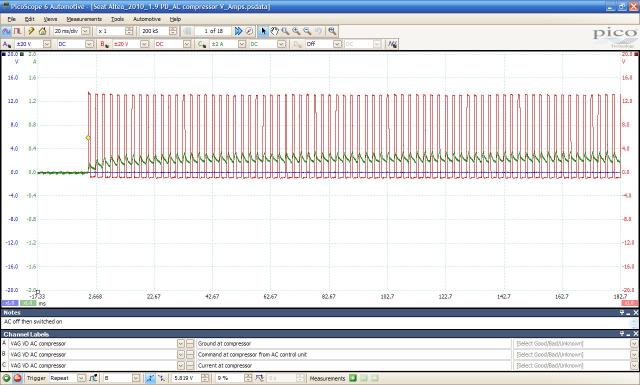Open Channel D Off range dropdown
The width and height of the screenshot is (640, 385).
[337, 44]
